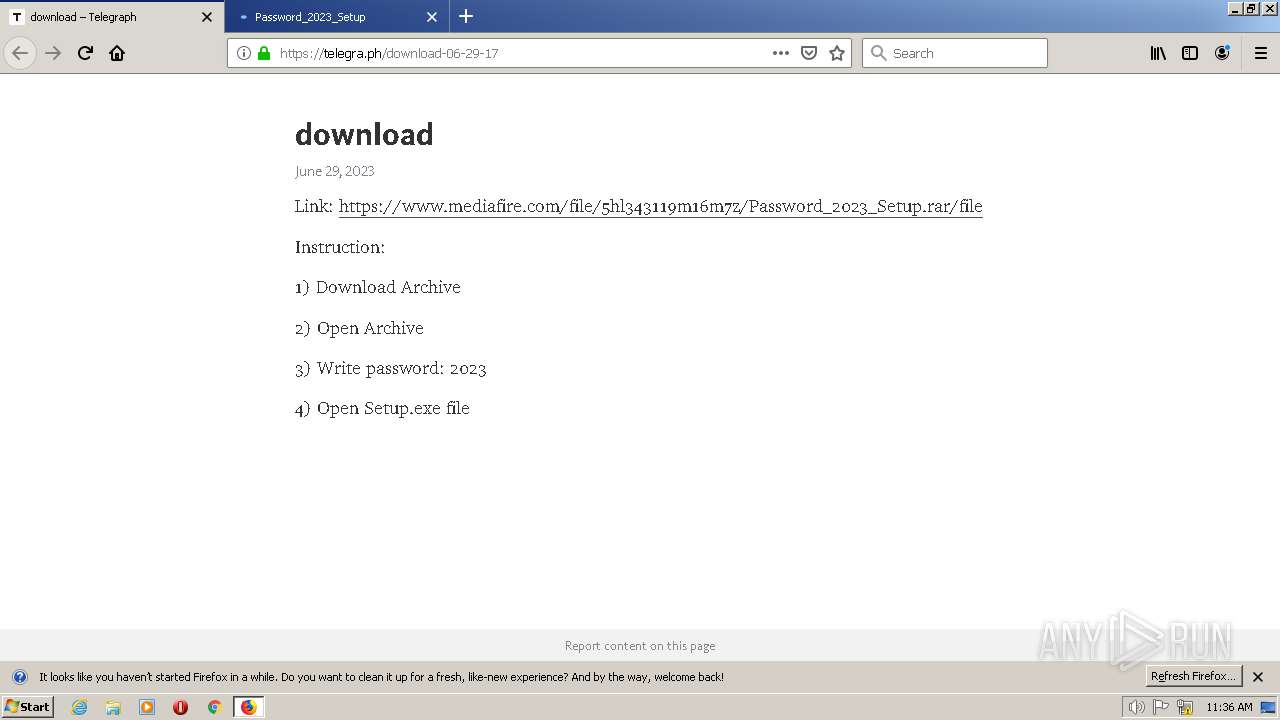Open page actions three-dot menu

pos(781,53)
